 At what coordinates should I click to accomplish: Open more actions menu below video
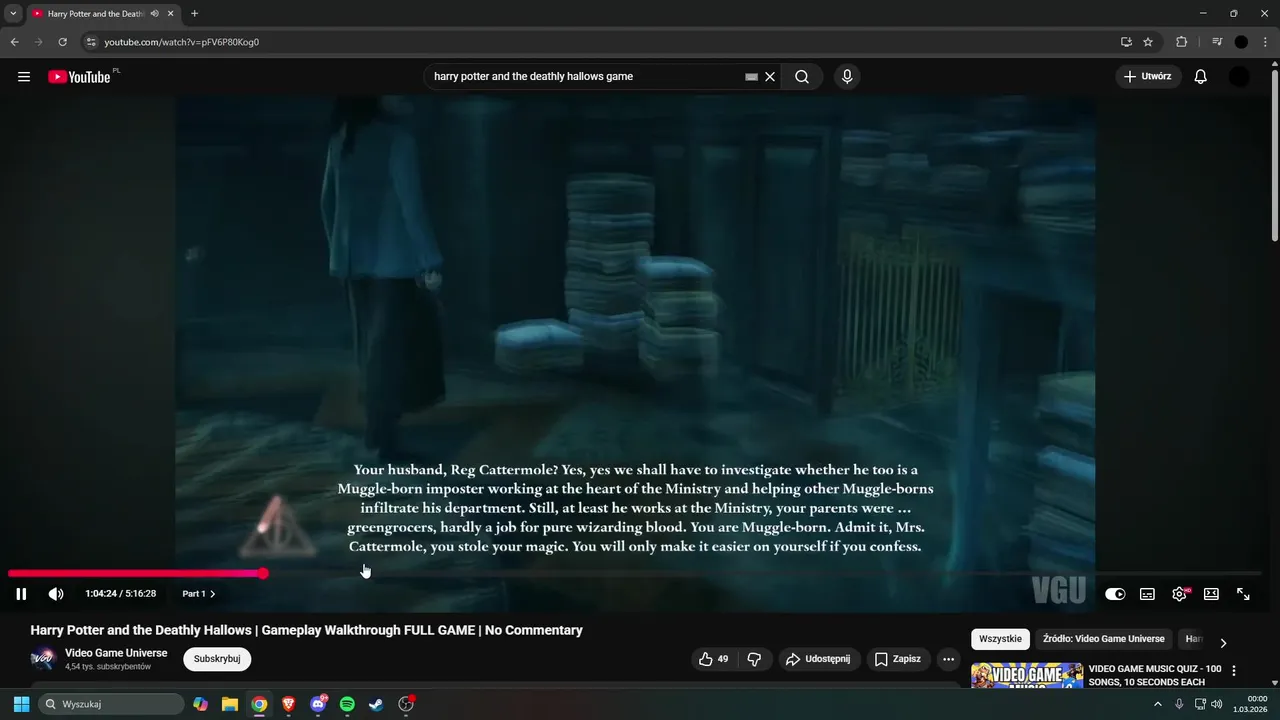tap(949, 659)
